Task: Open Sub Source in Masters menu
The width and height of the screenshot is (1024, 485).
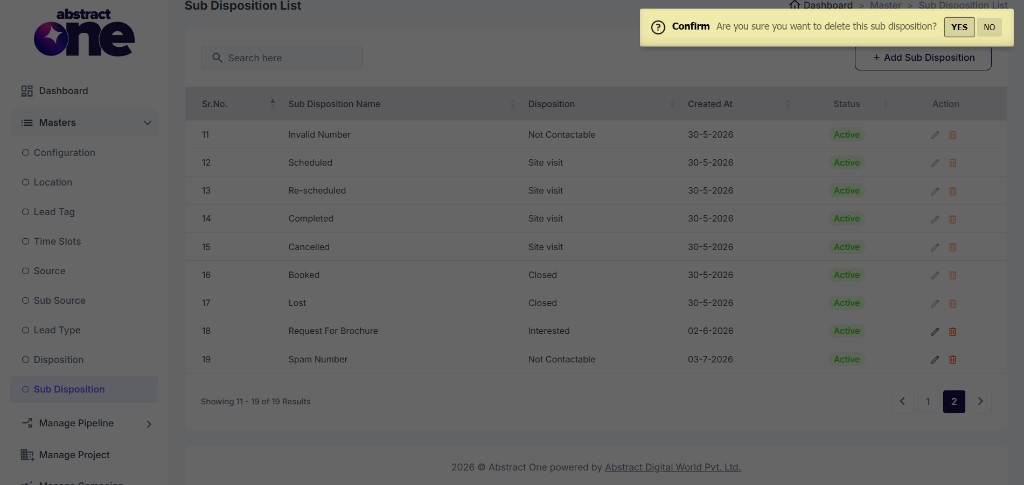Action: [59, 300]
